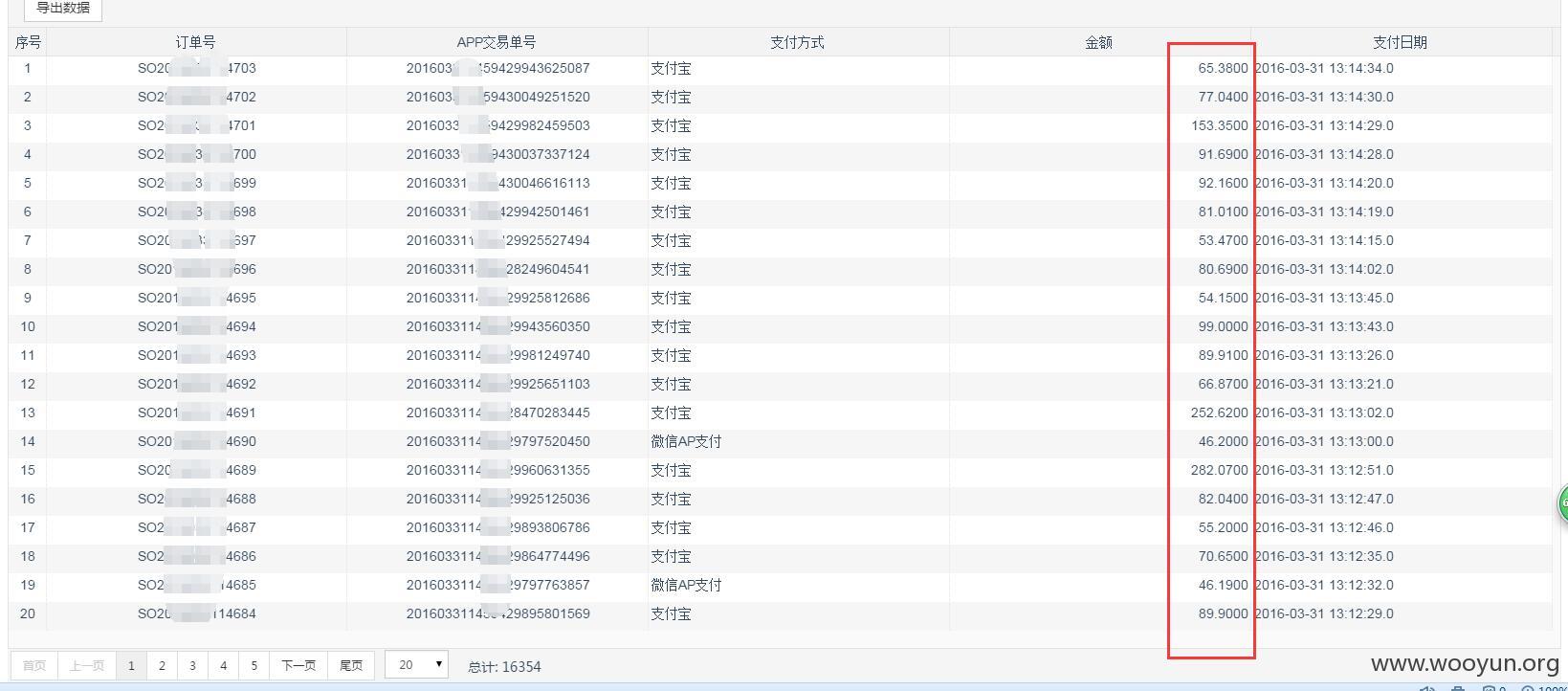Click date 2016-03-31 13:13:02.0
The width and height of the screenshot is (1568, 691).
pos(1324,412)
